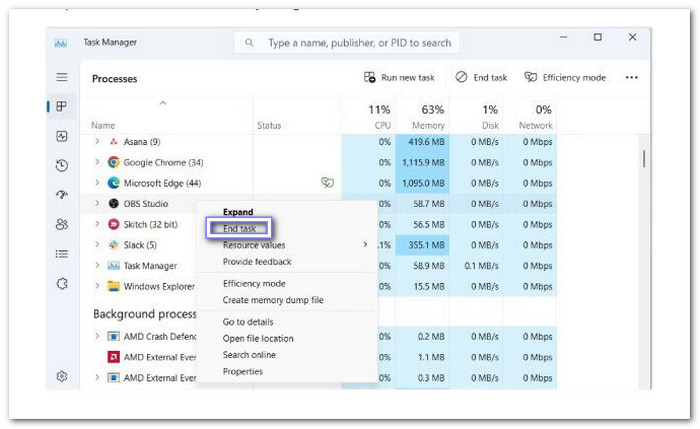Expand the Google Chrome process group
The width and height of the screenshot is (700, 429).
pyautogui.click(x=97, y=162)
